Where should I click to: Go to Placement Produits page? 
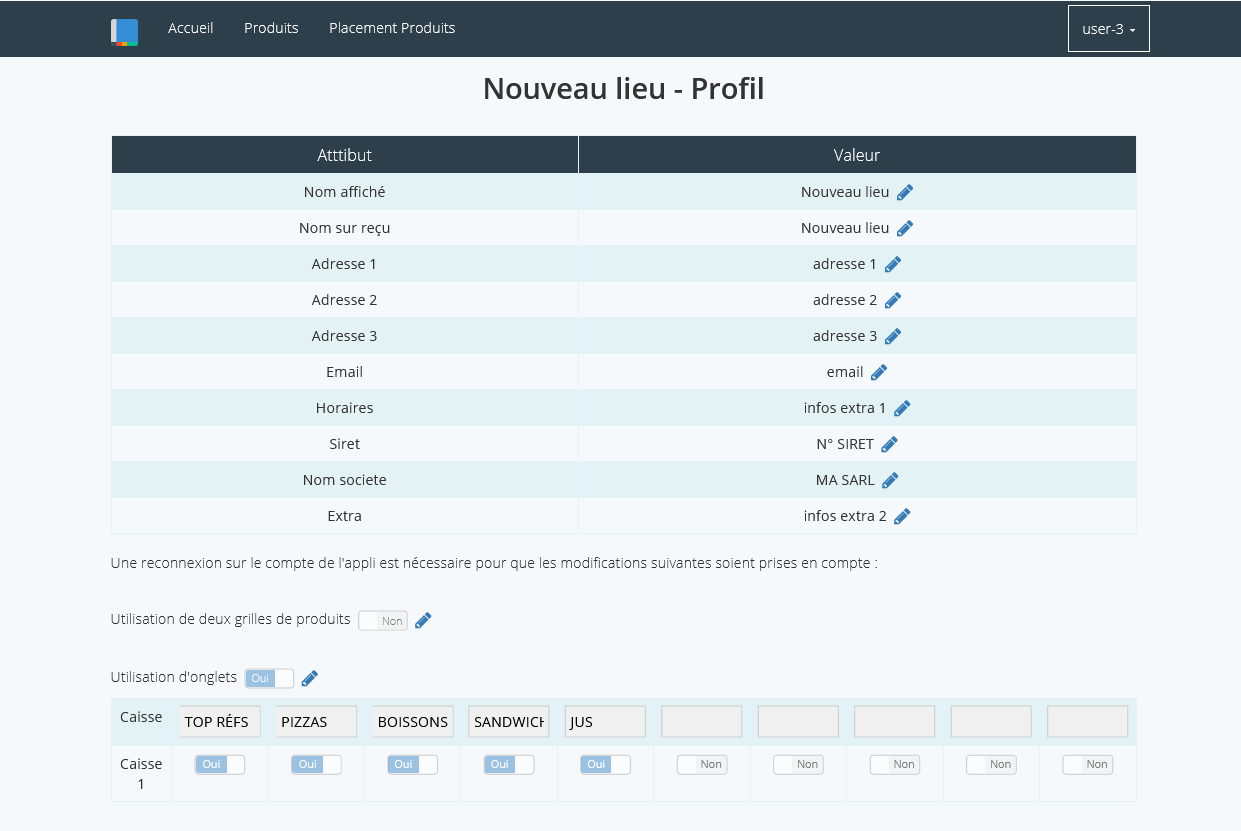(x=392, y=28)
